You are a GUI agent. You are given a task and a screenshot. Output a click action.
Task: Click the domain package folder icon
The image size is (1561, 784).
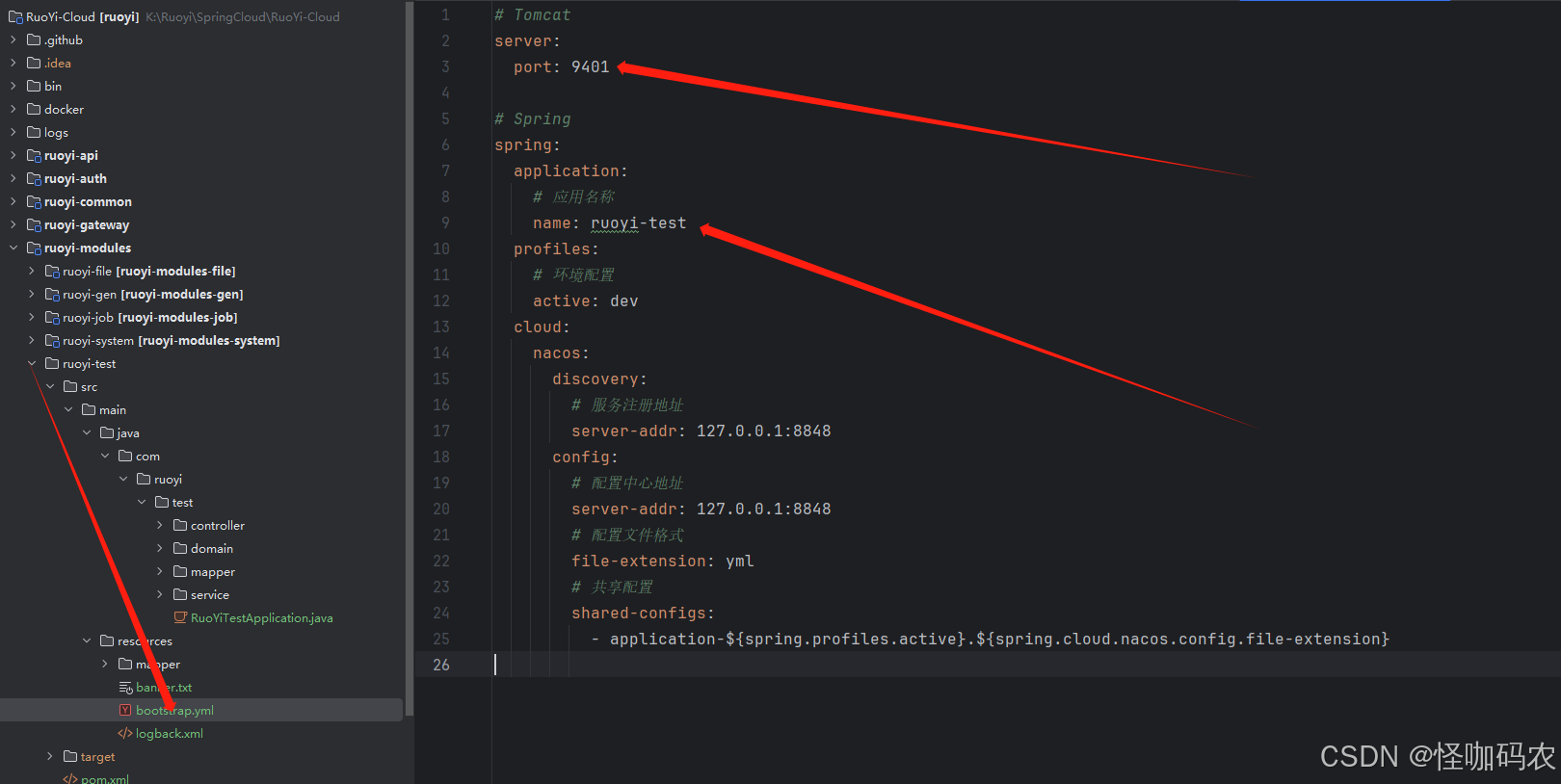pyautogui.click(x=180, y=548)
